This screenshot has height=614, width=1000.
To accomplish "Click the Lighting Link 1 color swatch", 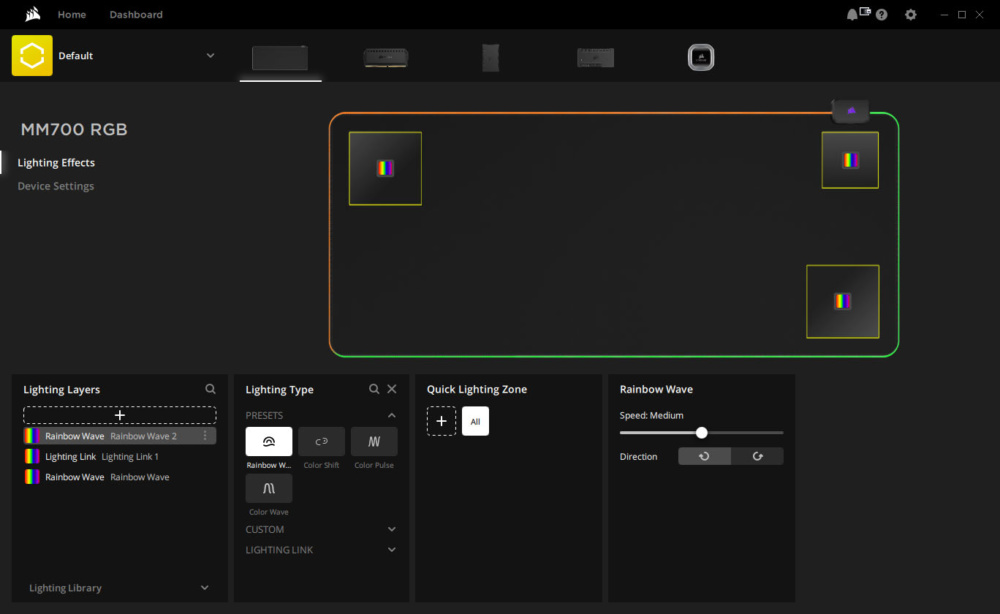I will (32, 456).
